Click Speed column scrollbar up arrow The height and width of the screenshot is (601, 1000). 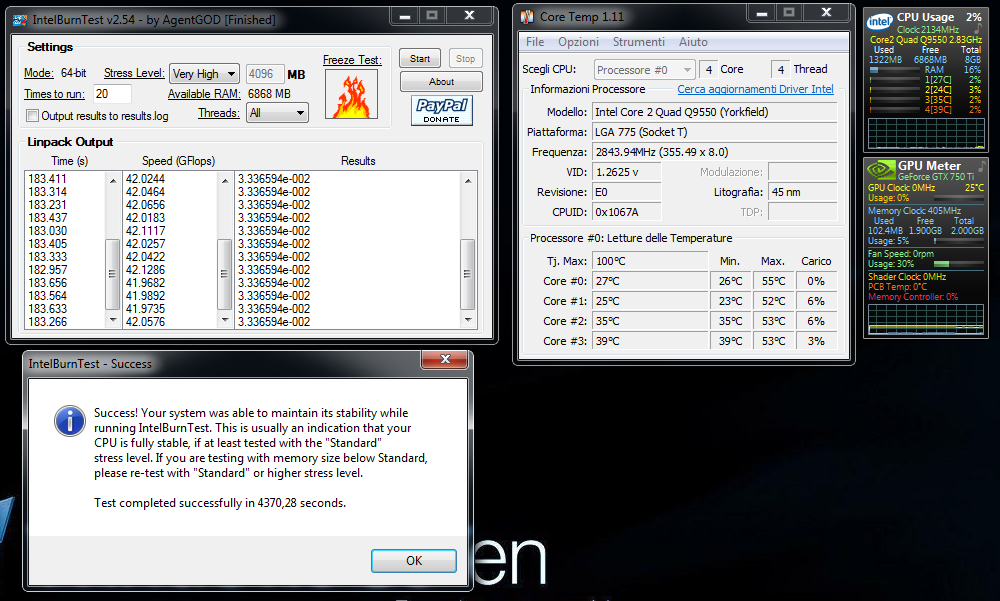pos(224,181)
